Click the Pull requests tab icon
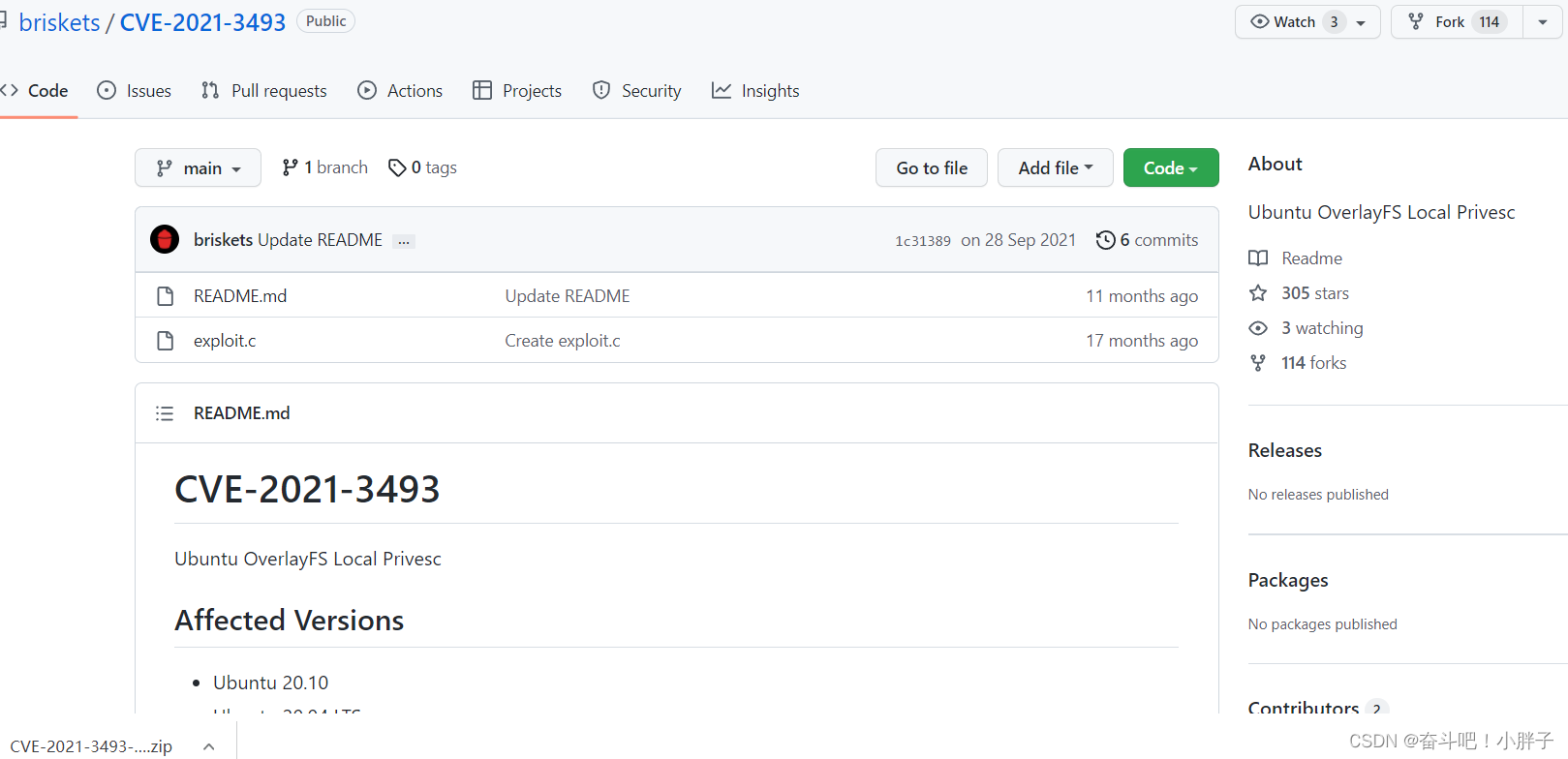The height and width of the screenshot is (759, 1568). coord(210,90)
